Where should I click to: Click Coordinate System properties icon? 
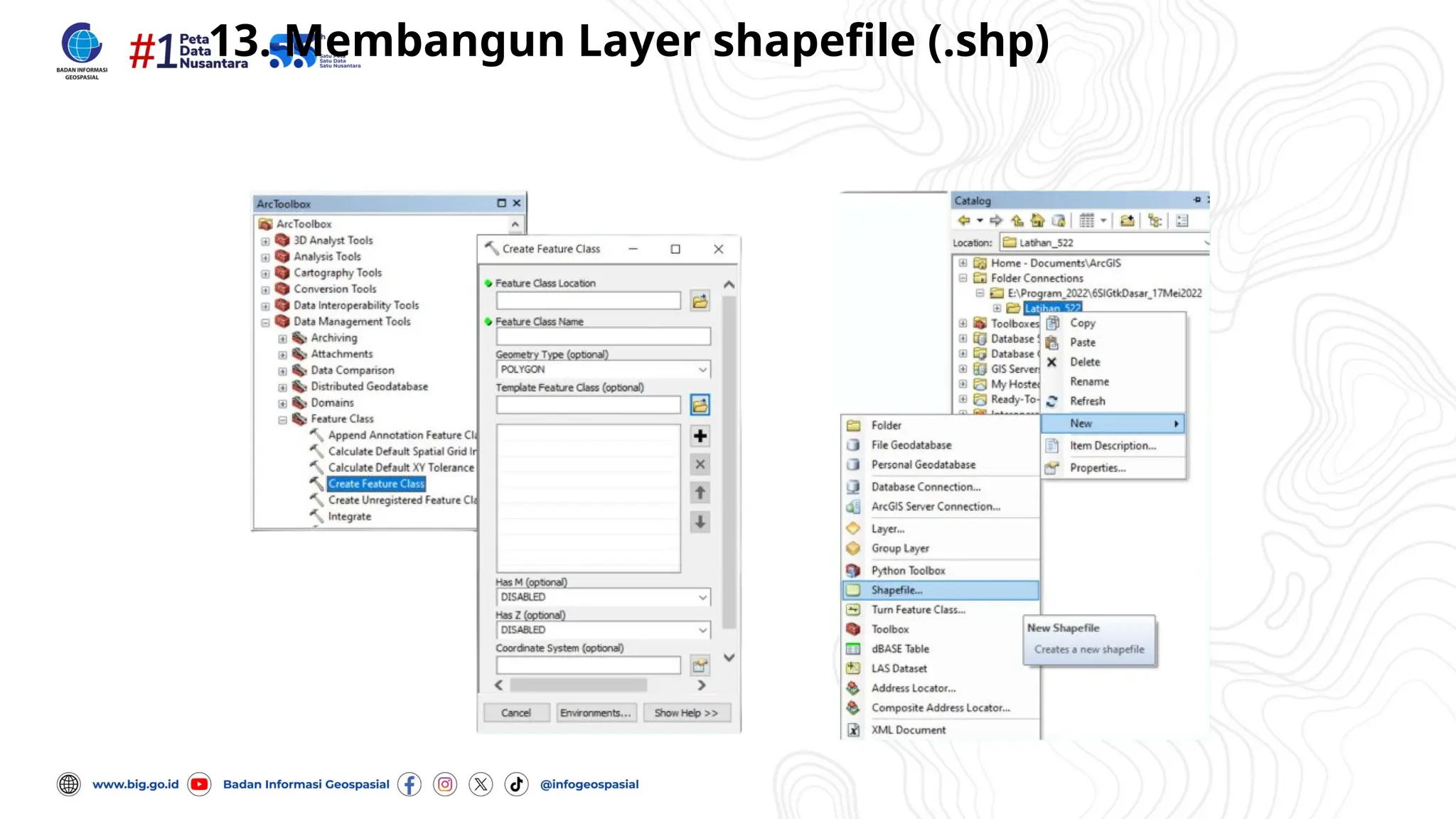tap(700, 665)
